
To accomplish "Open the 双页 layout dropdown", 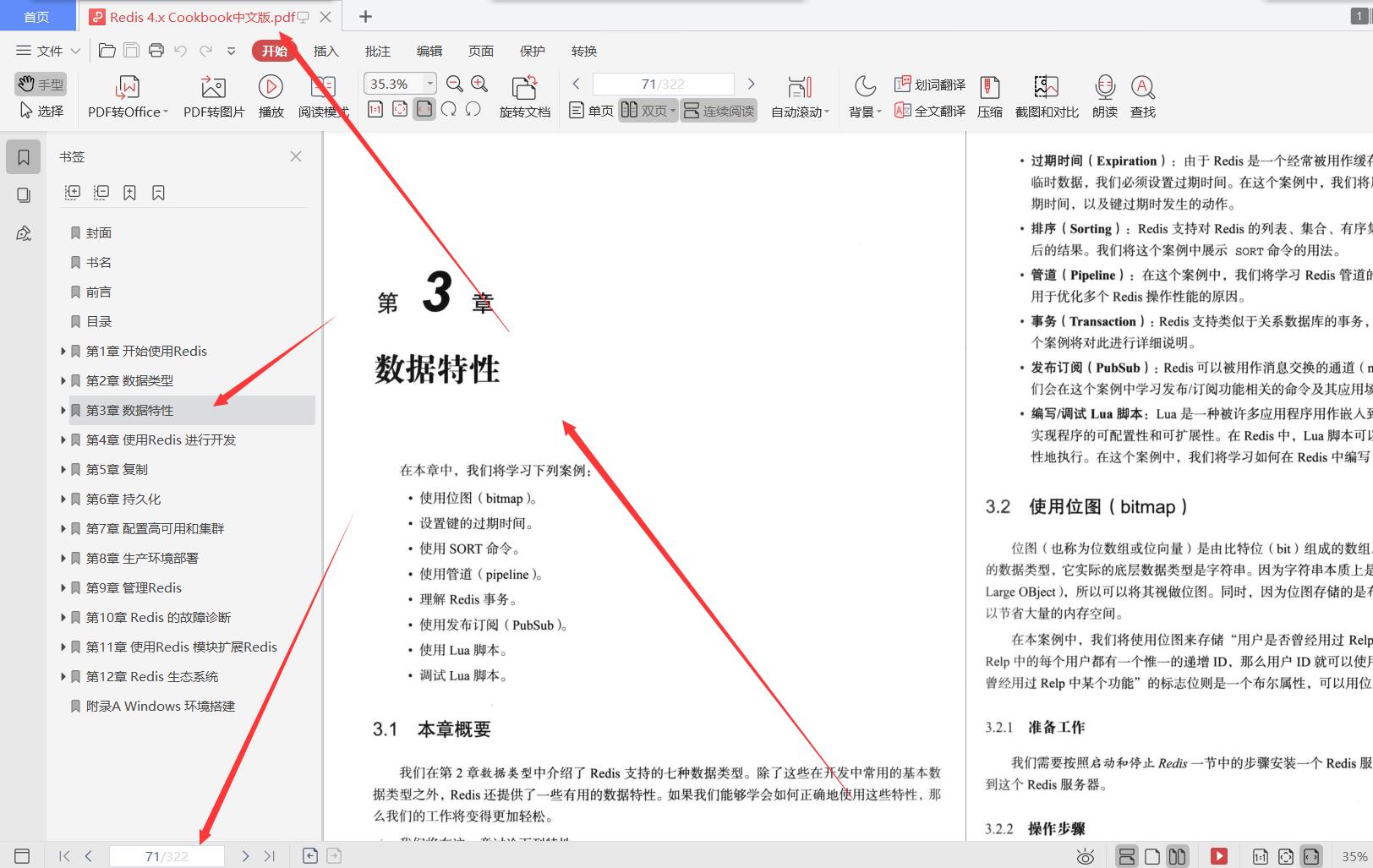I will pyautogui.click(x=648, y=110).
